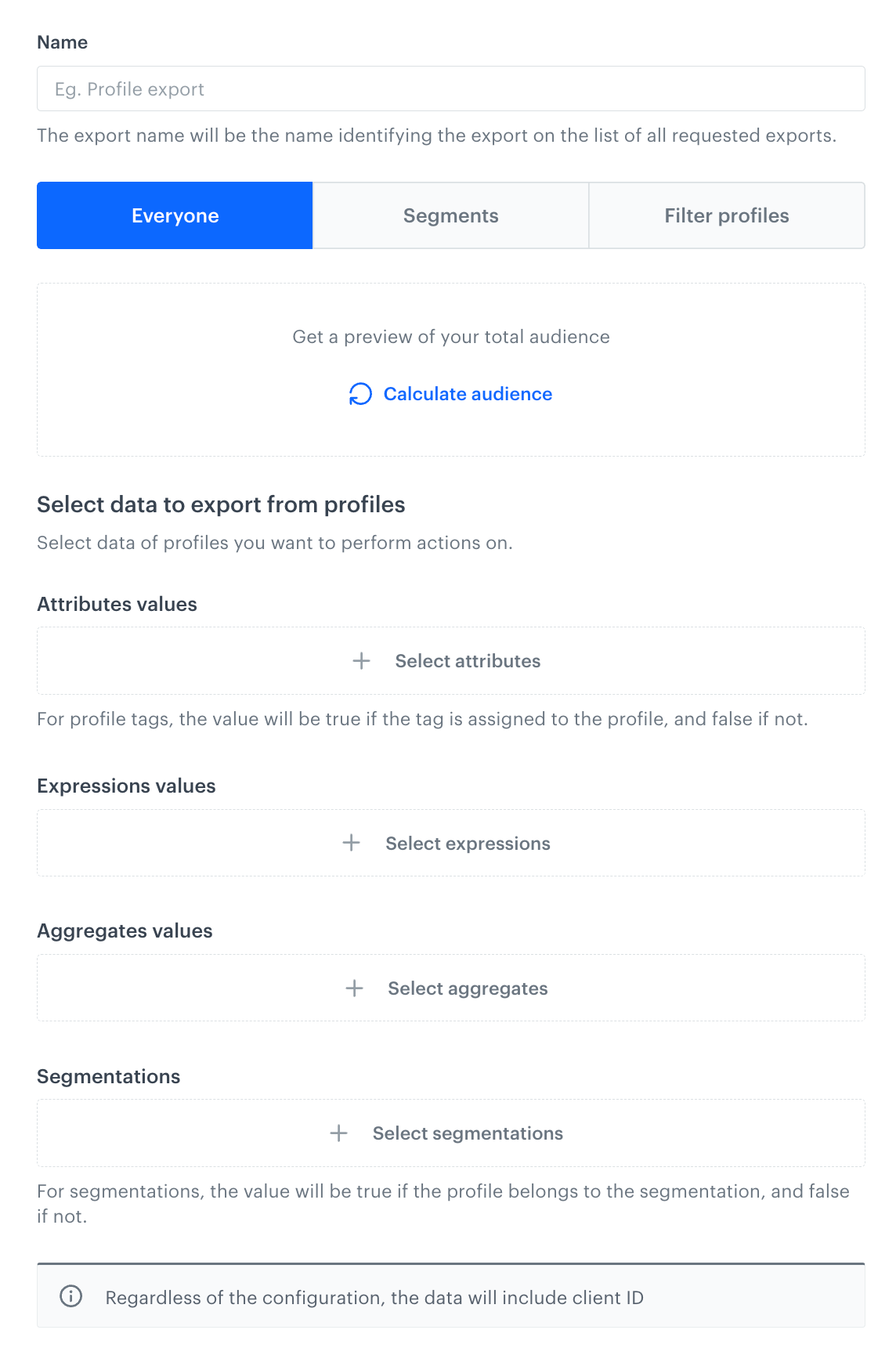The height and width of the screenshot is (1366, 896).
Task: Click the plus icon in the expressions box
Action: [x=352, y=844]
